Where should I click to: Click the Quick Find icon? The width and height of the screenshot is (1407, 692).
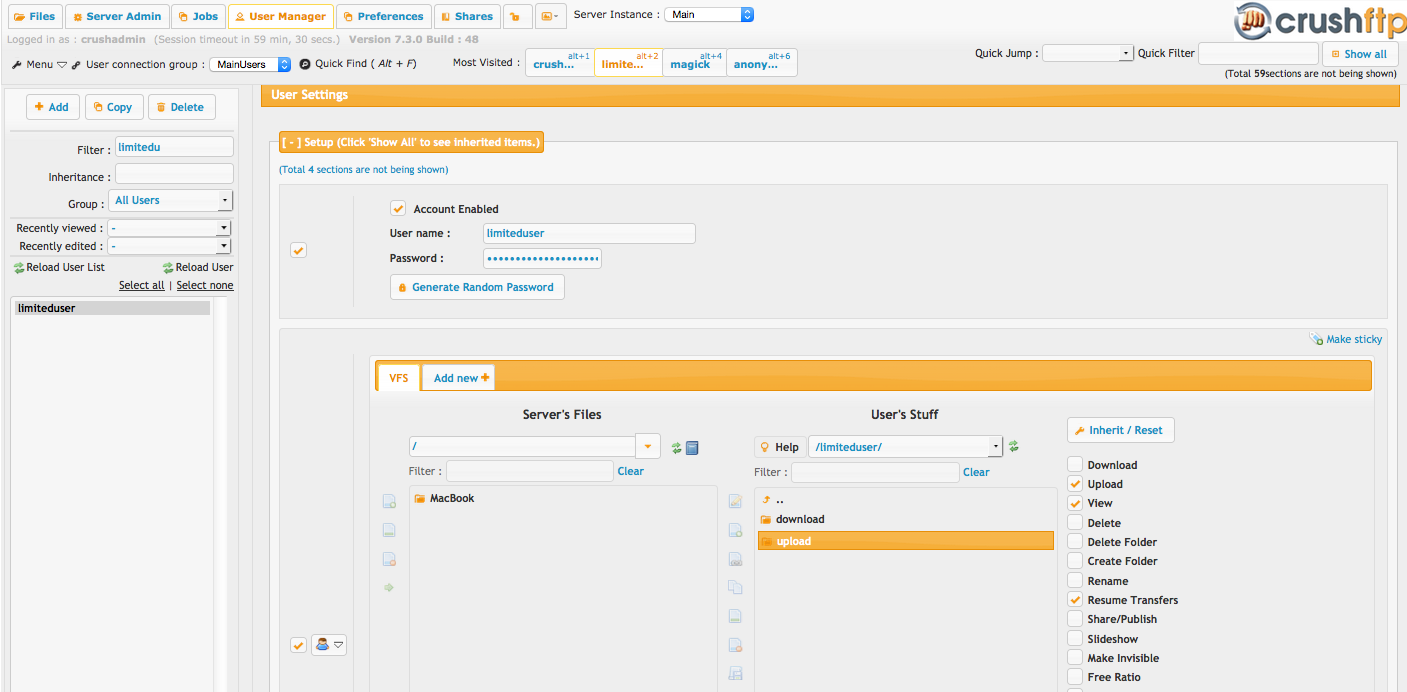(x=305, y=64)
